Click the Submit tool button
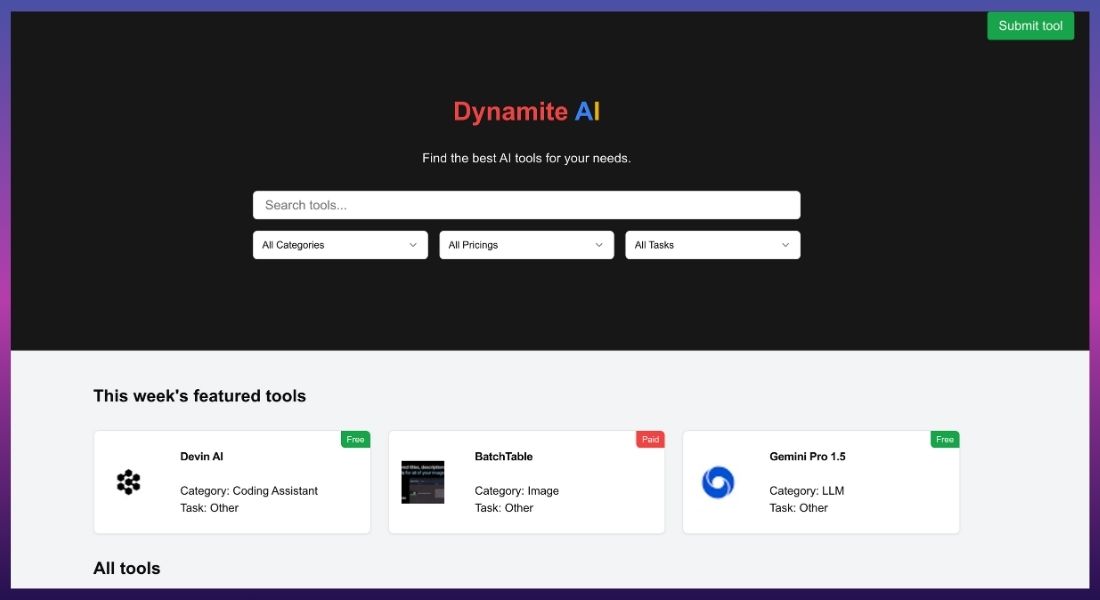1100x600 pixels. (x=1030, y=25)
